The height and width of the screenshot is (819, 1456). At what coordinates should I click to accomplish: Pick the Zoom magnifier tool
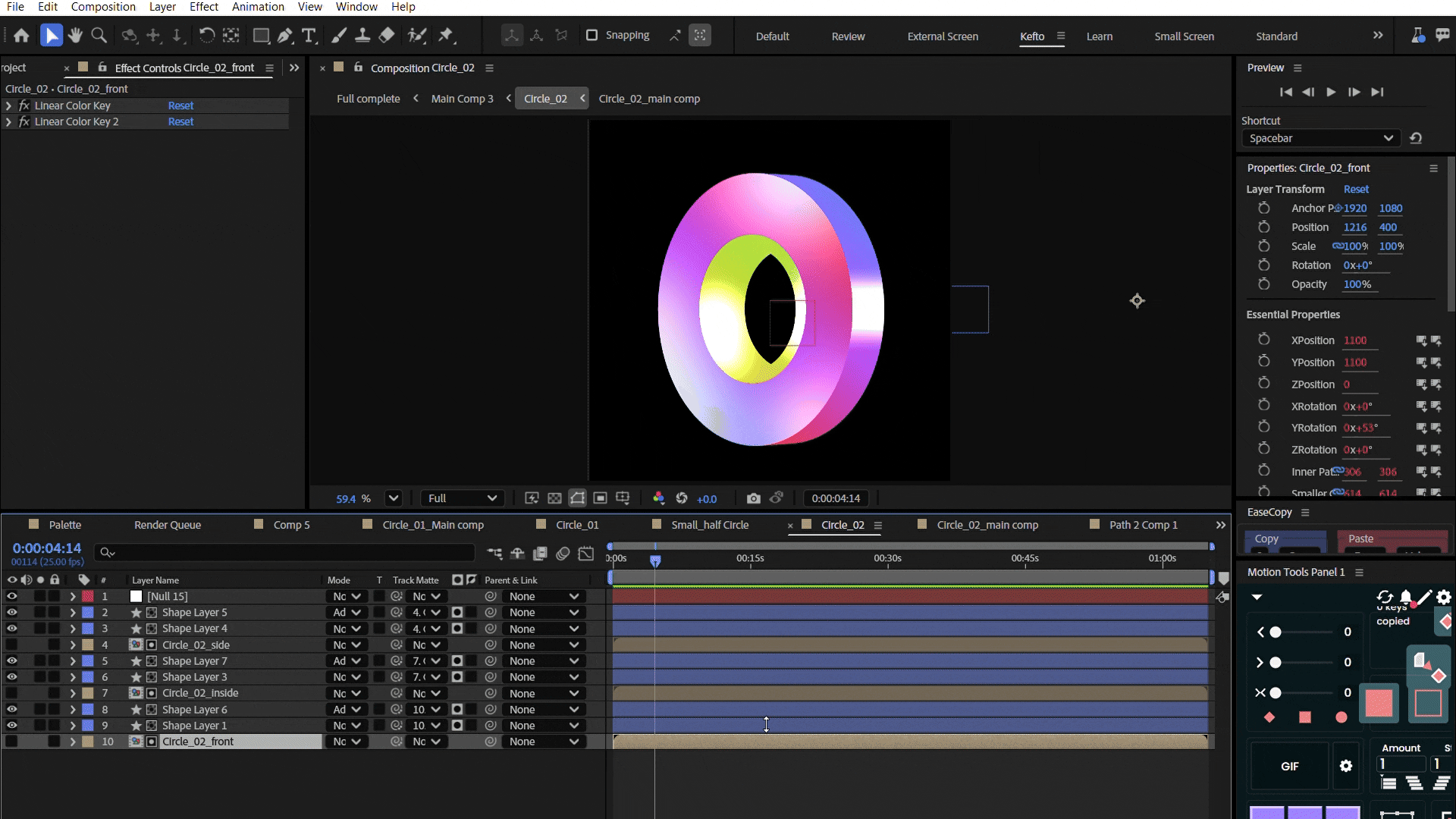point(99,36)
